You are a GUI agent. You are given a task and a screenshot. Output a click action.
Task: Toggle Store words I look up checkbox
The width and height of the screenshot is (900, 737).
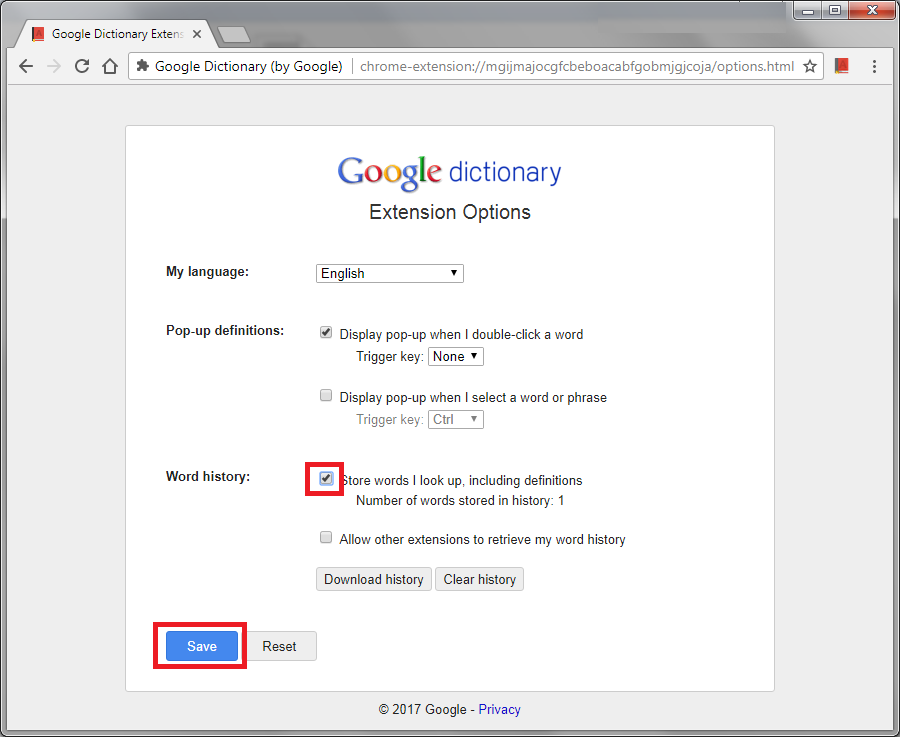[326, 478]
